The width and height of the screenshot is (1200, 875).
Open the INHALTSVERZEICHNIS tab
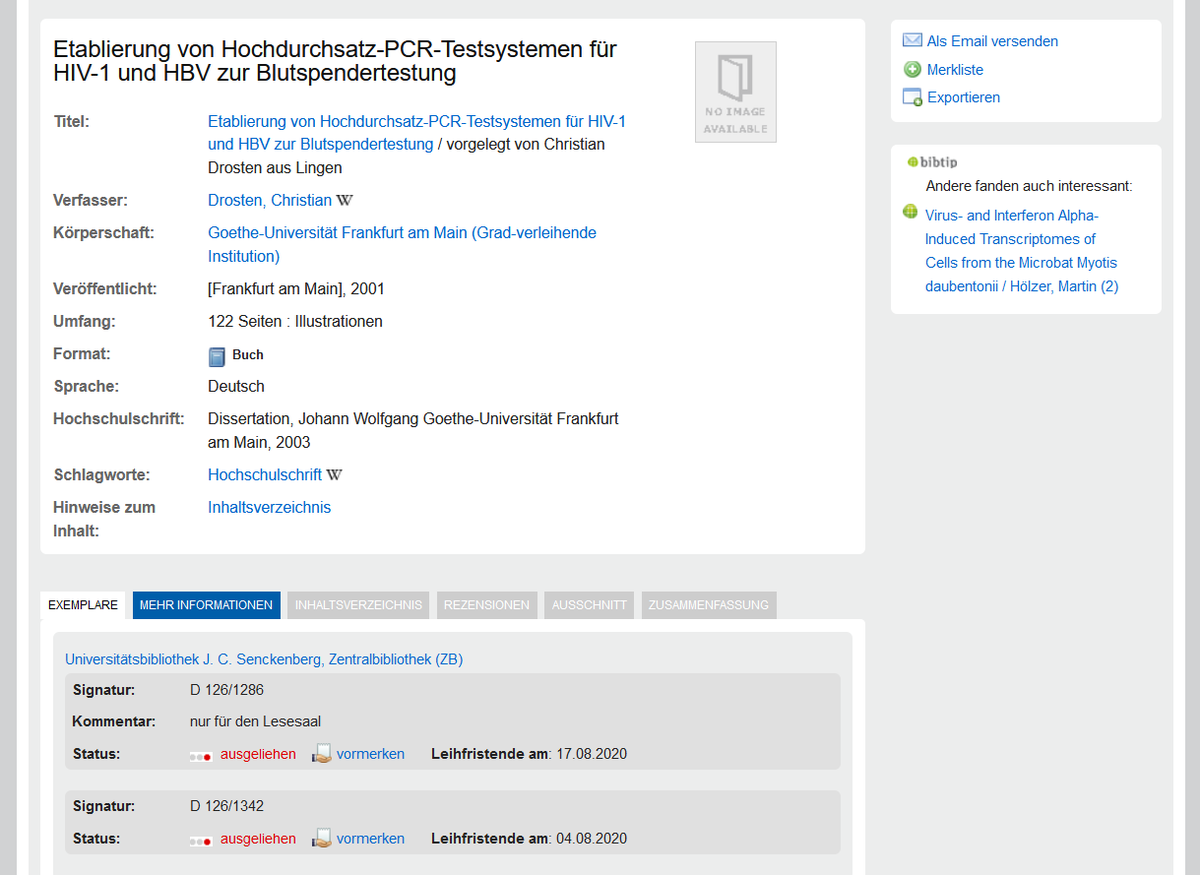(x=357, y=605)
